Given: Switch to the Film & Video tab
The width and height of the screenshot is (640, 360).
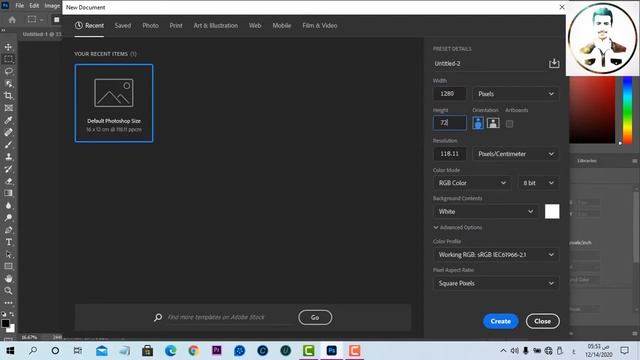Looking at the screenshot, I should coord(320,25).
